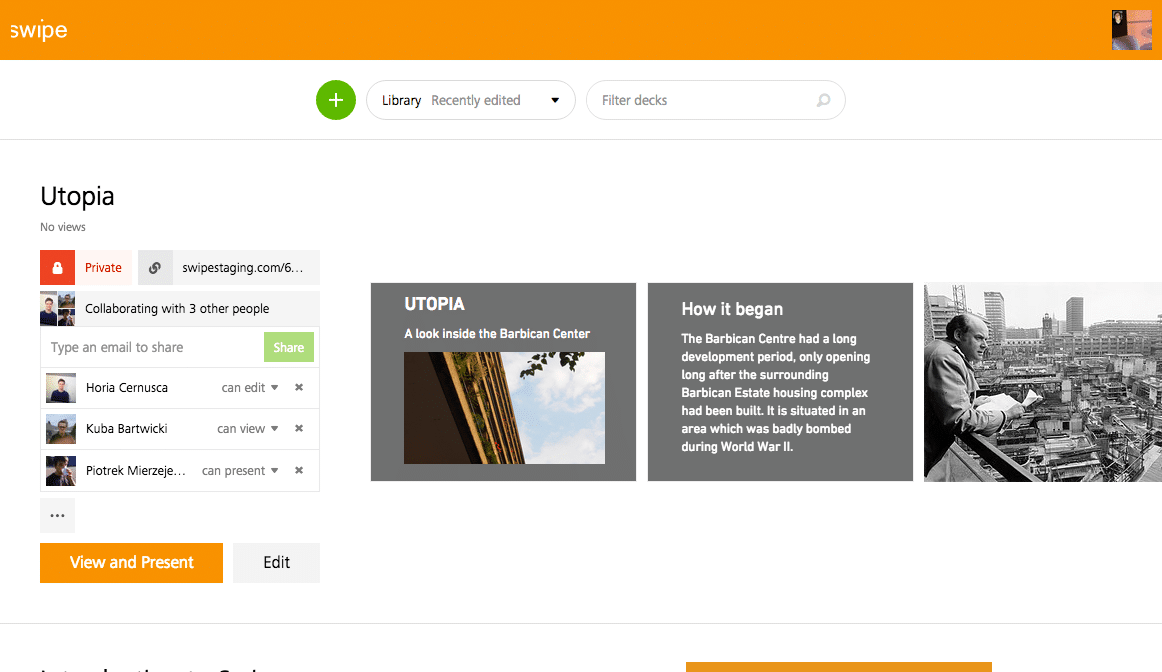Click Collaborating with 3 other people
Image resolution: width=1162 pixels, height=672 pixels.
(177, 309)
